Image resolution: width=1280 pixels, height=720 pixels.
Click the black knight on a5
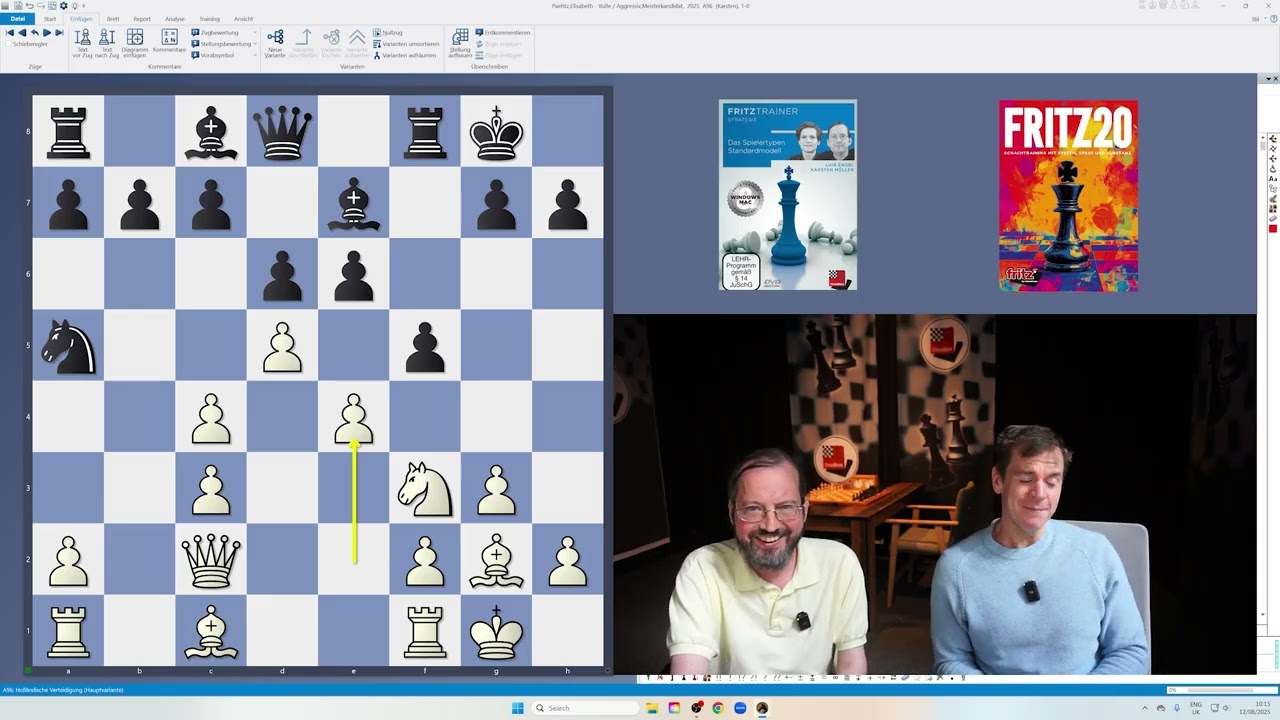pos(68,345)
